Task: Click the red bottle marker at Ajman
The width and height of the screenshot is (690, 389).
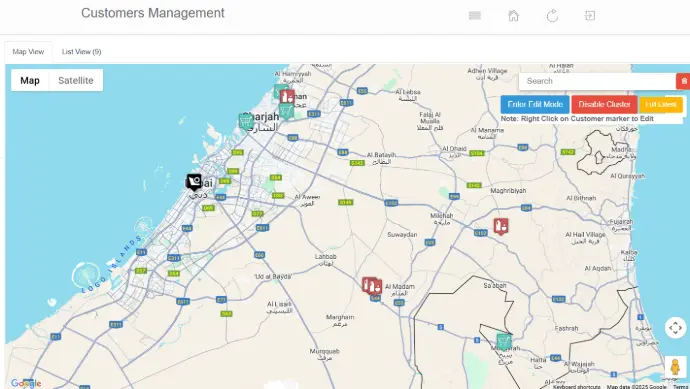Action: click(x=287, y=96)
